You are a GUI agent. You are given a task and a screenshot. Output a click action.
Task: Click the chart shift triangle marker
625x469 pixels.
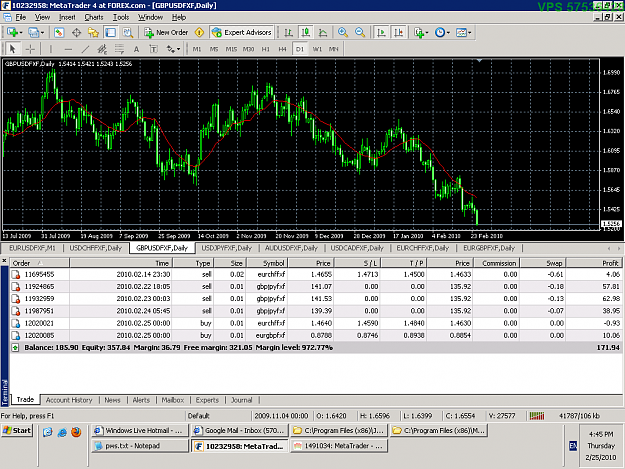(x=480, y=61)
